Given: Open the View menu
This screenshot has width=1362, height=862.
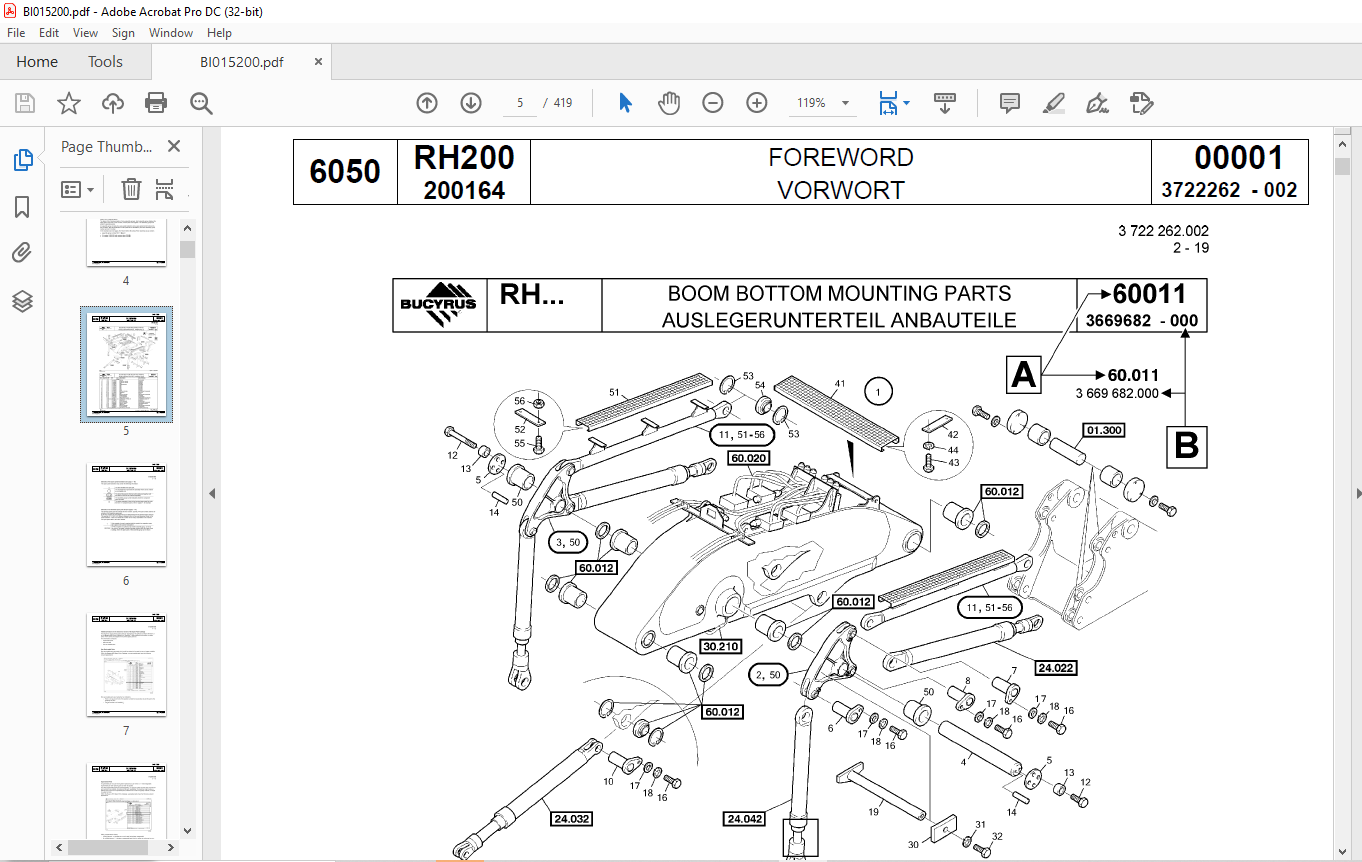Looking at the screenshot, I should point(85,33).
